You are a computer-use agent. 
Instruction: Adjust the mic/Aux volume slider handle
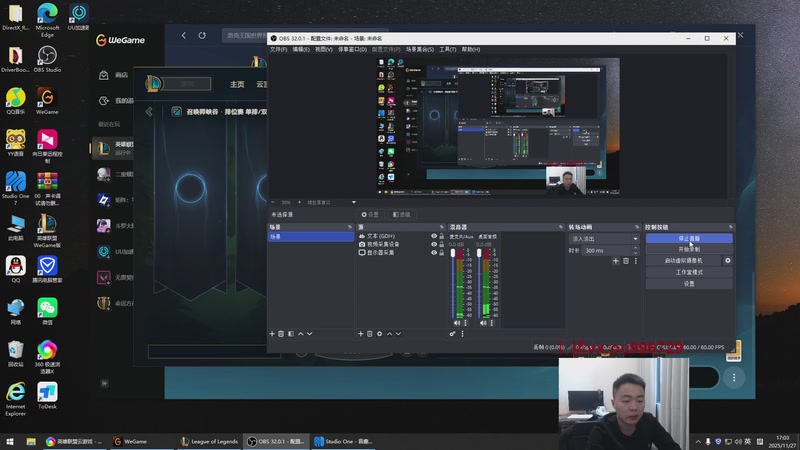[x=453, y=254]
